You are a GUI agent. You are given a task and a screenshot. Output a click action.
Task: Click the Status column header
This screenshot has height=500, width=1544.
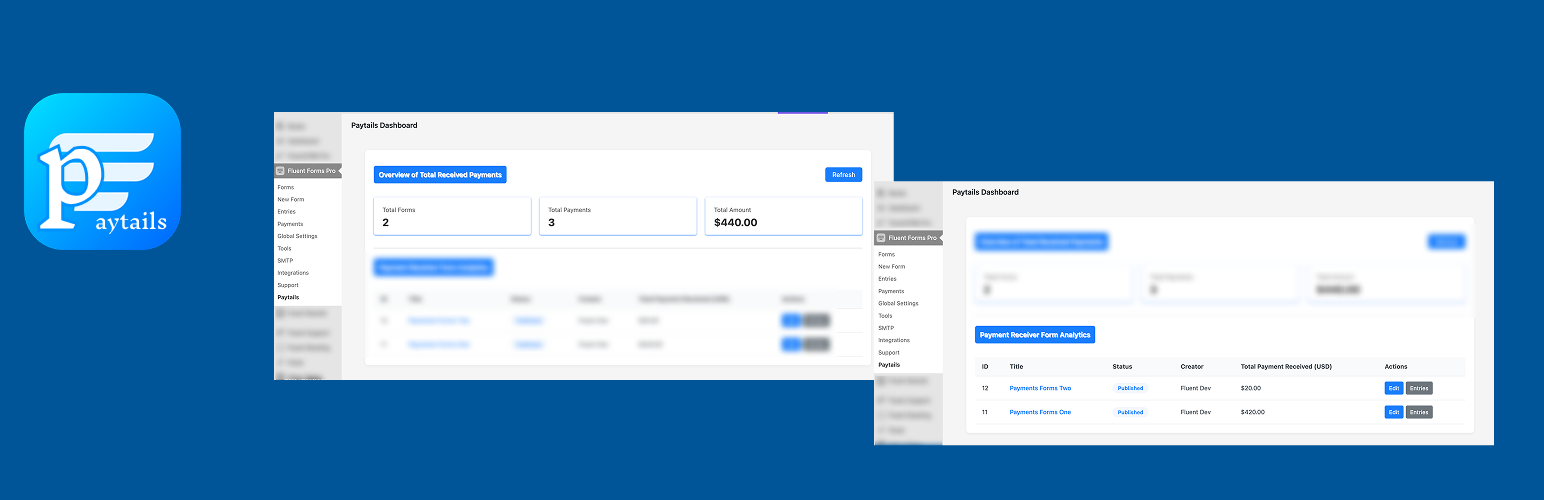1122,367
